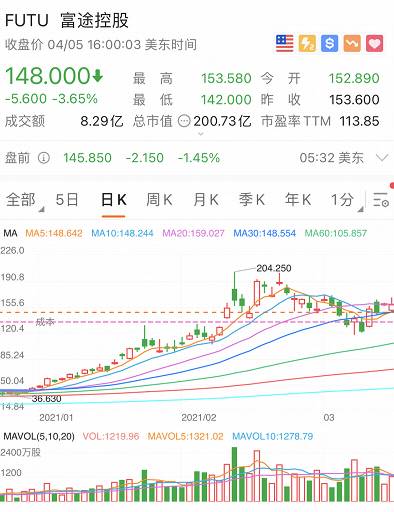Tap the pre-market change -1.45%
Image resolution: width=394 pixels, height=512 pixels.
click(199, 158)
